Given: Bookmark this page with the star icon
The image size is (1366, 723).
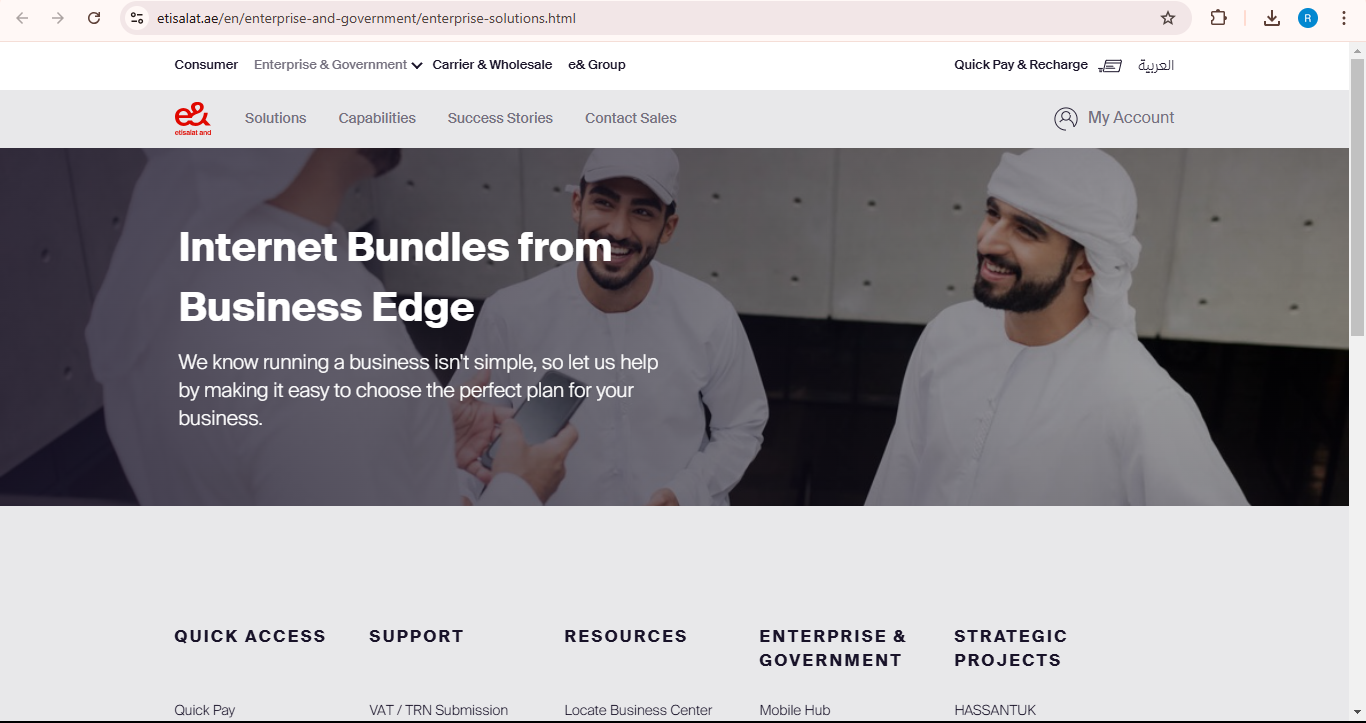Looking at the screenshot, I should pos(1168,18).
